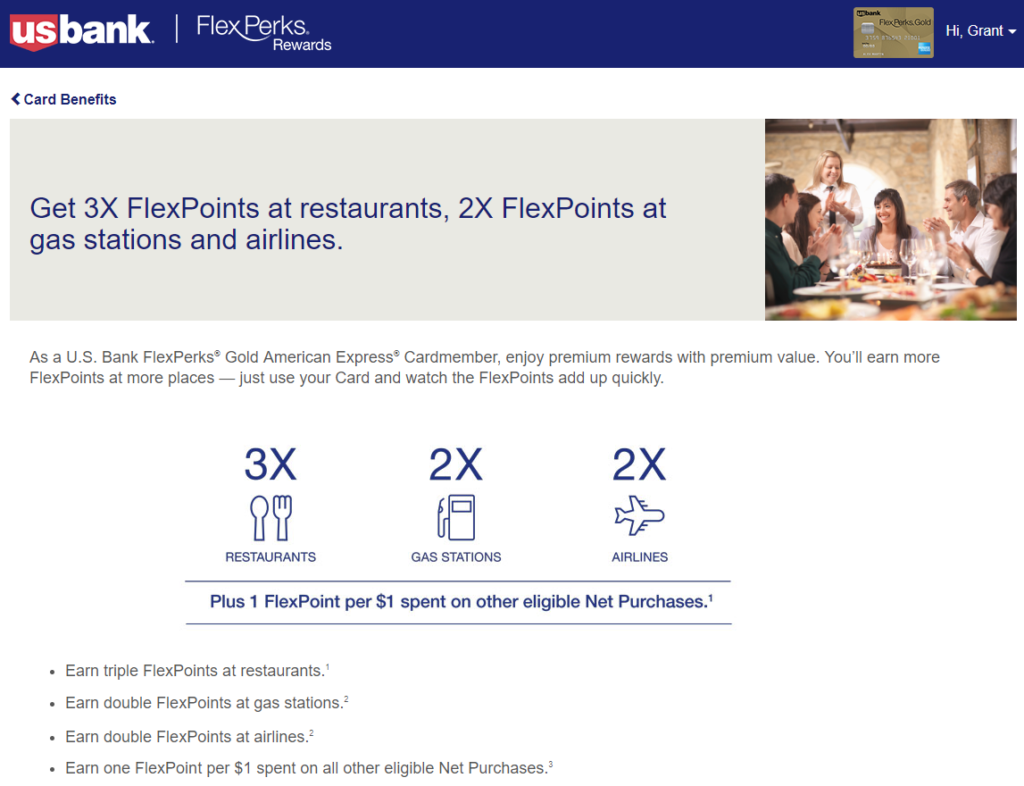Select the FlexPerks Rewards logo
Viewport: 1024px width, 786px height.
pos(262,32)
